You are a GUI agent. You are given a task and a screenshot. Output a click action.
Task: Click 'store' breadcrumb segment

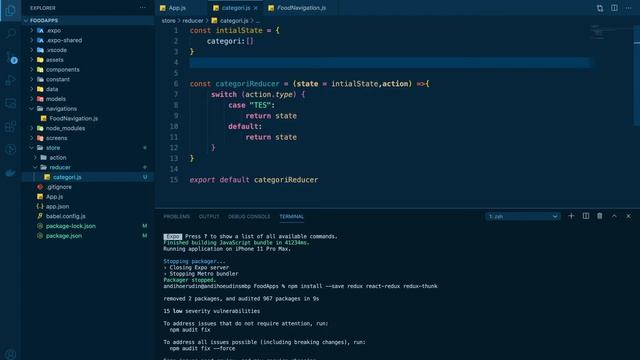[168, 20]
